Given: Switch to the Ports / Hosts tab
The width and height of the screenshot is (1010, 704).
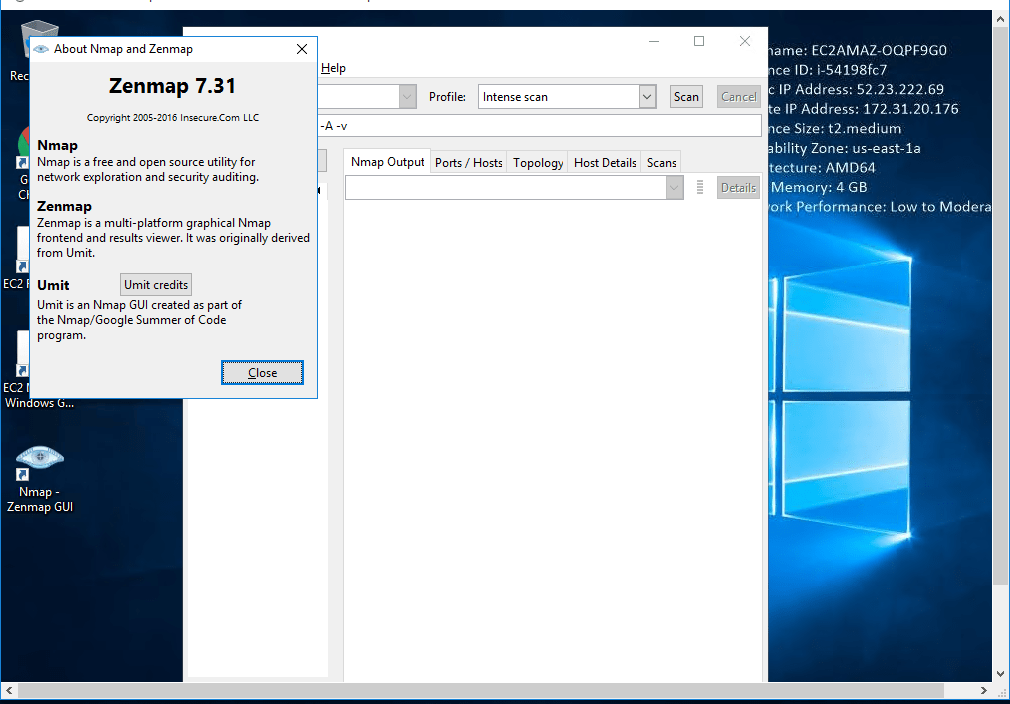Looking at the screenshot, I should pyautogui.click(x=468, y=162).
